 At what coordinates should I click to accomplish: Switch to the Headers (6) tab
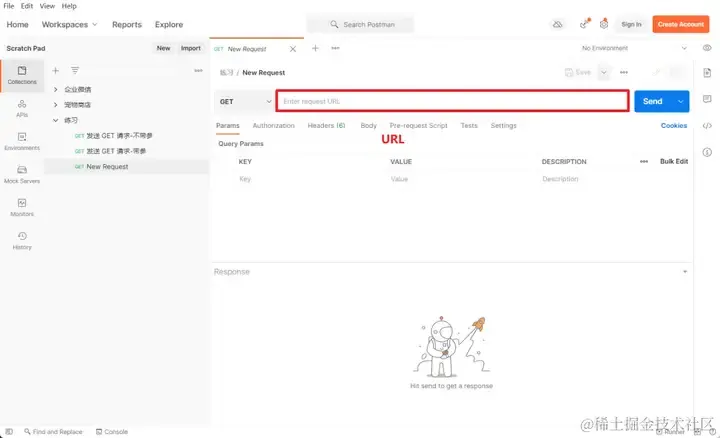[326, 125]
